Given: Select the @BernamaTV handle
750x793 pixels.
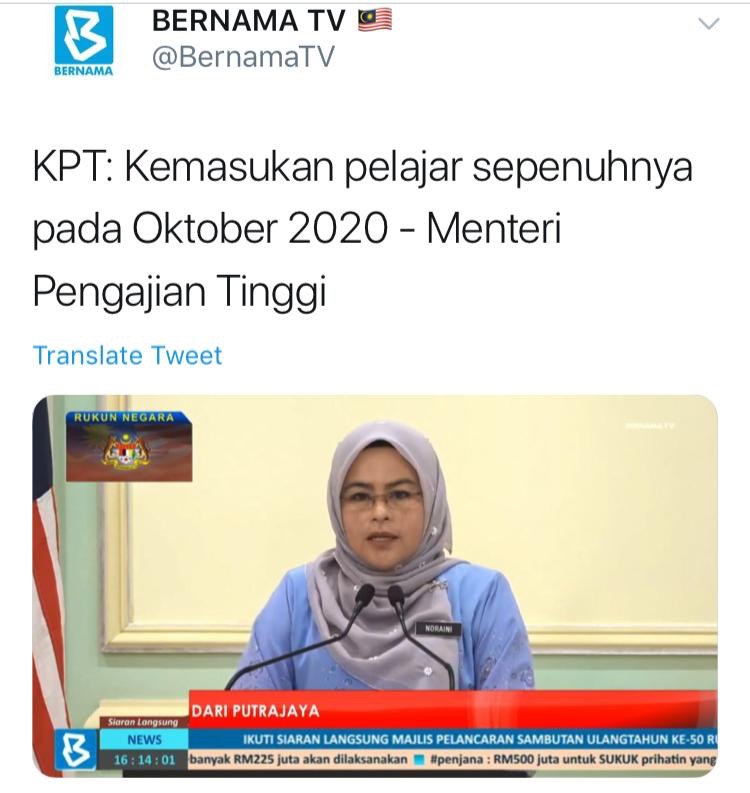Looking at the screenshot, I should 243,56.
